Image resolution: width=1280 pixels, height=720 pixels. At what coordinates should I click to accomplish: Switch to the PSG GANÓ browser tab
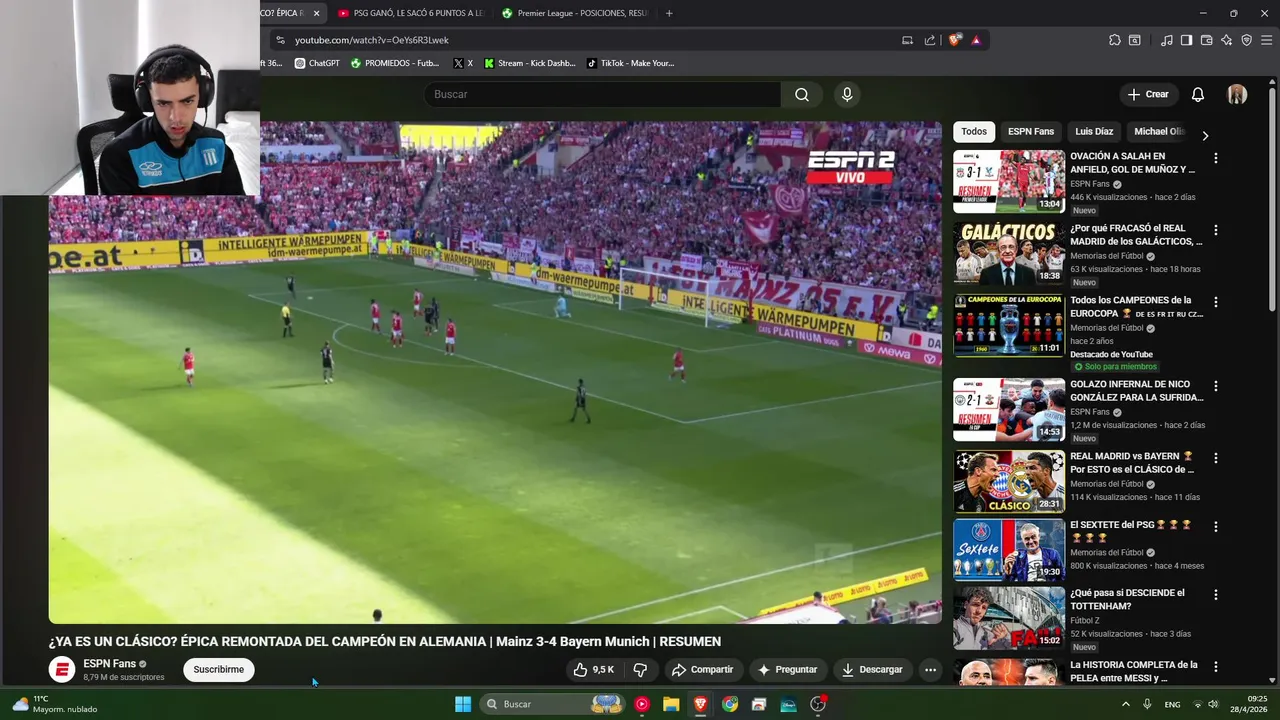click(409, 13)
